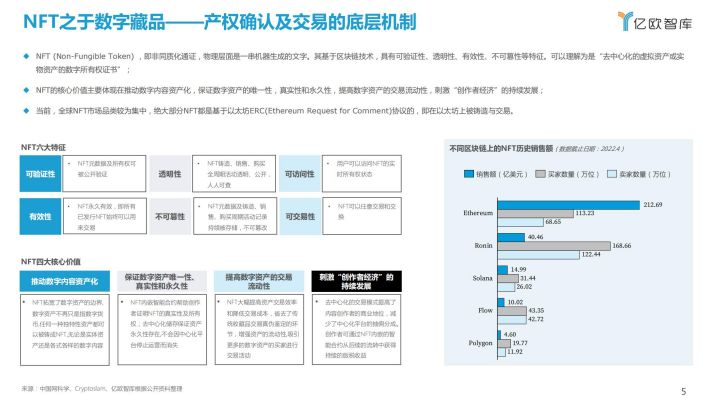Click the 推动数字内容资产化 header

(65, 281)
